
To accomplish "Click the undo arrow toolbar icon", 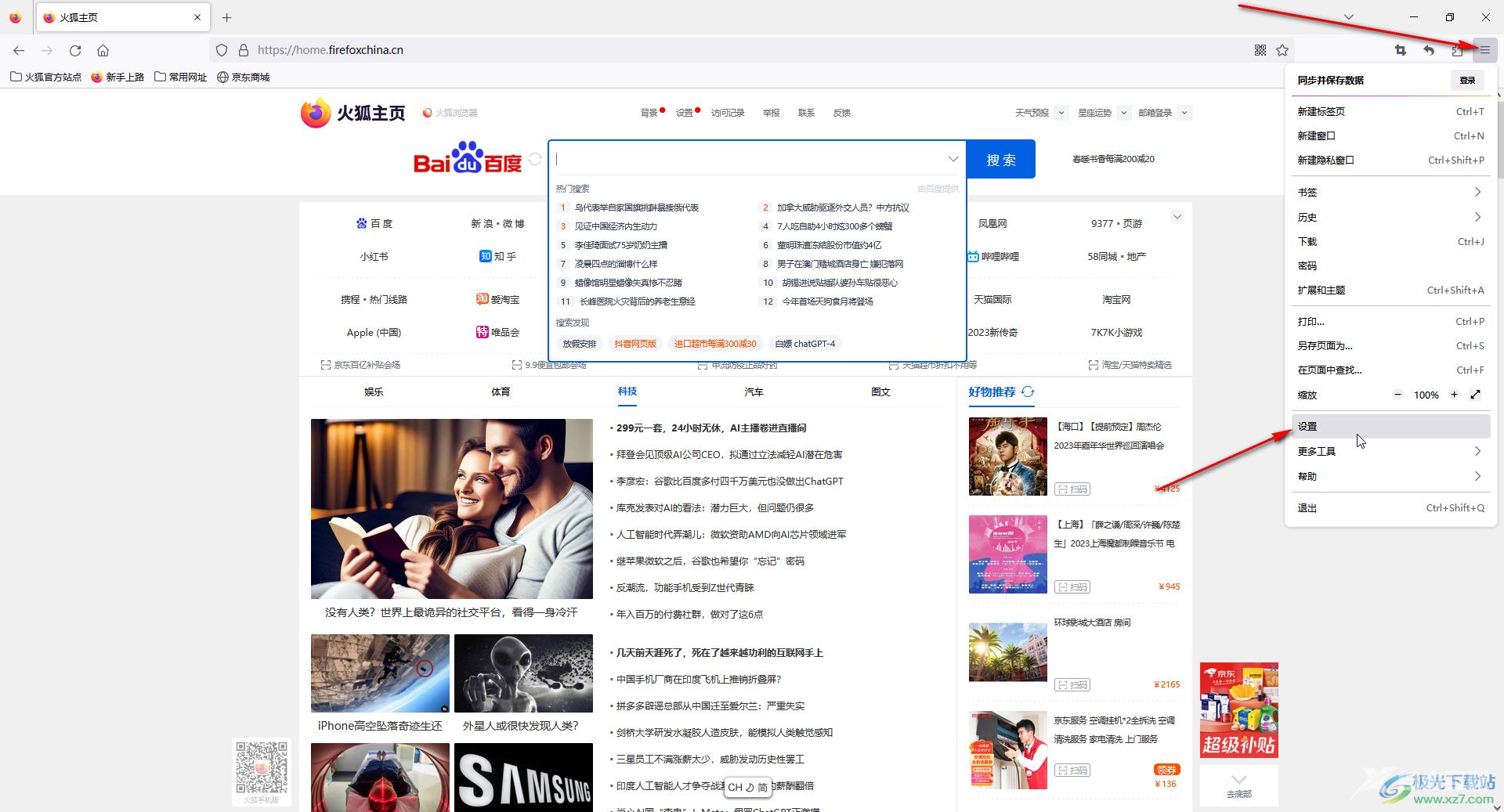I will (1429, 50).
